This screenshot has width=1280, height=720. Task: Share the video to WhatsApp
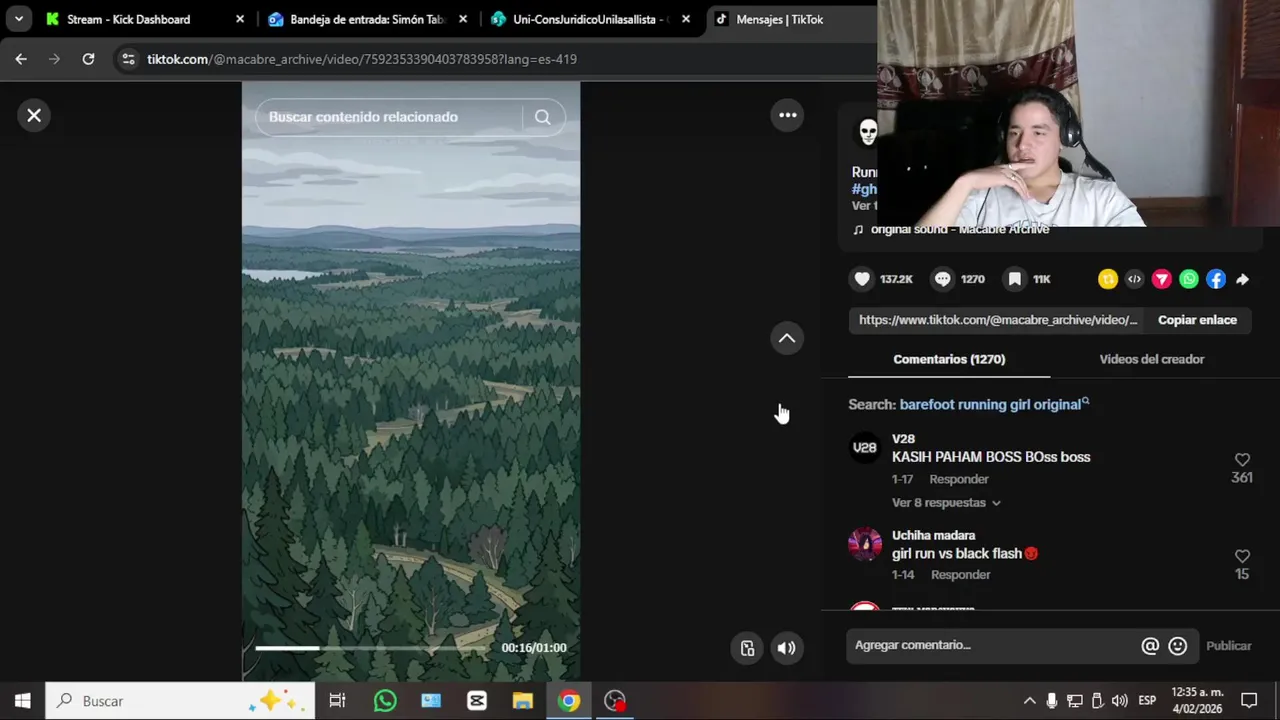1188,280
